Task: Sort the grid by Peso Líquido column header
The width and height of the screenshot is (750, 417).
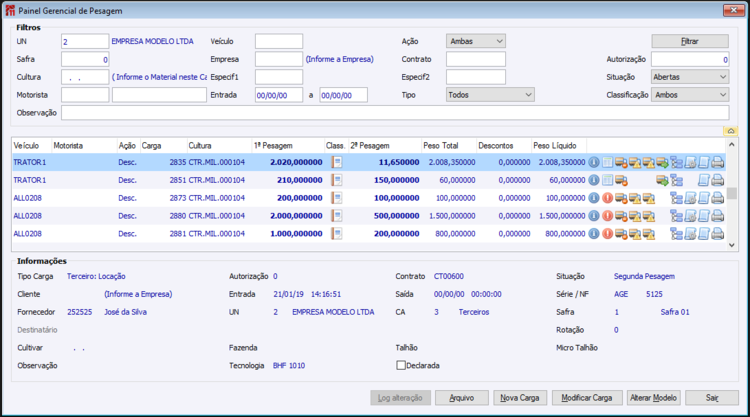Action: [x=557, y=145]
